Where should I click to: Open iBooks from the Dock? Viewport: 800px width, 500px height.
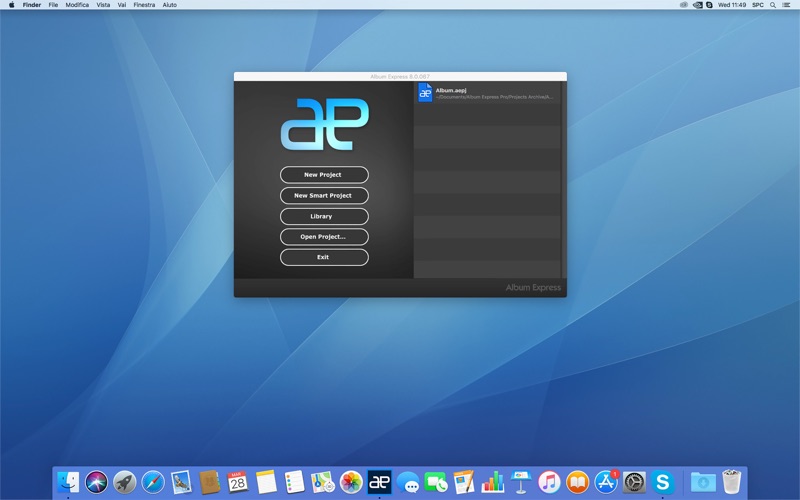(578, 482)
